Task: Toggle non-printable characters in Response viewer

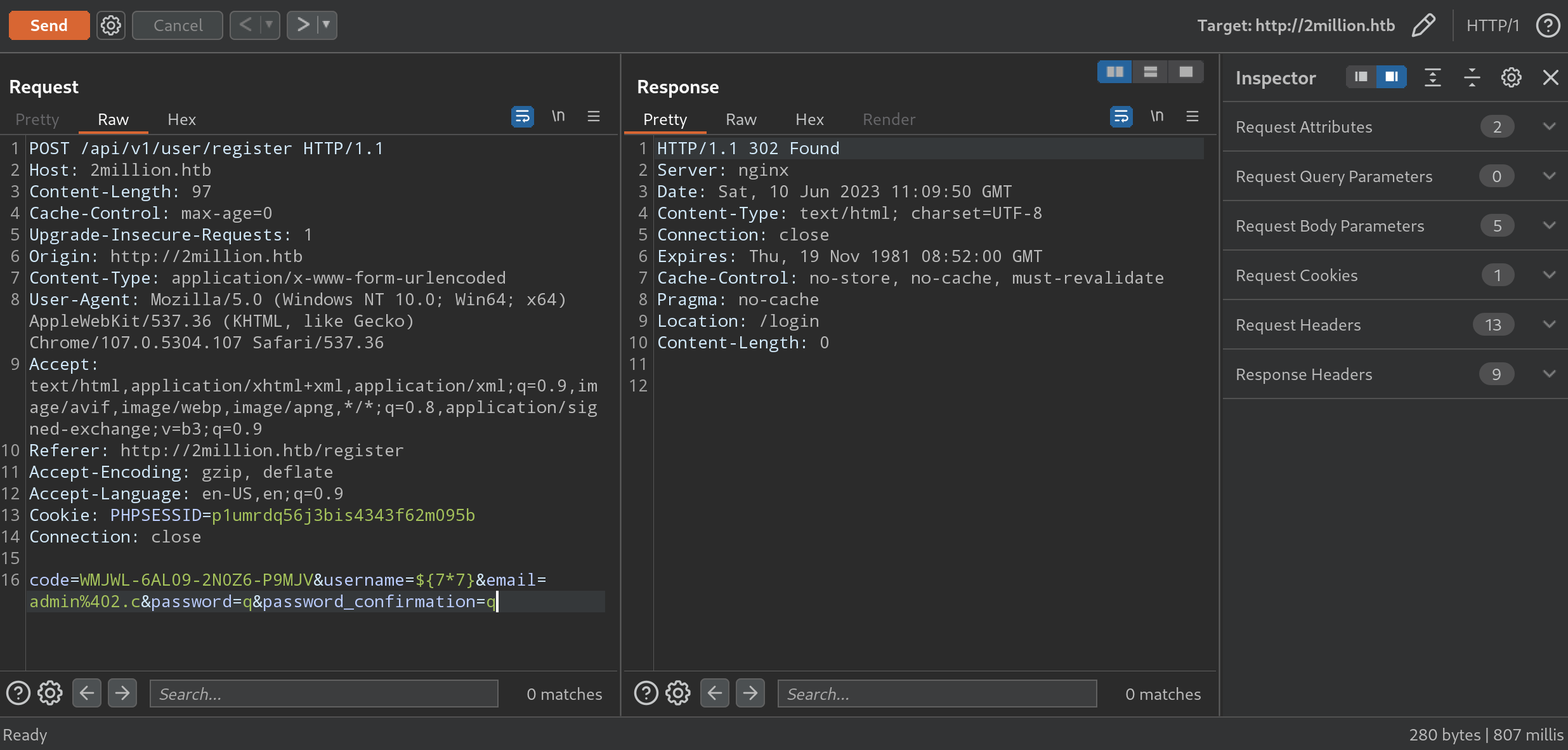Action: [1157, 117]
